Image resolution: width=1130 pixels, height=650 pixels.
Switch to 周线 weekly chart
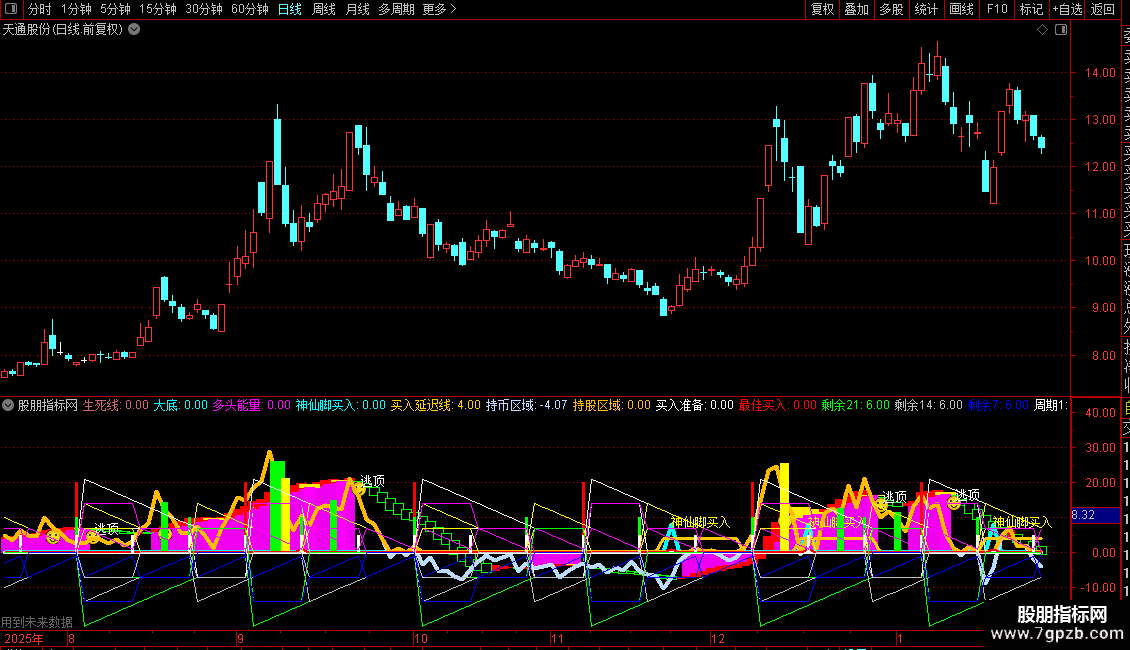pyautogui.click(x=324, y=9)
